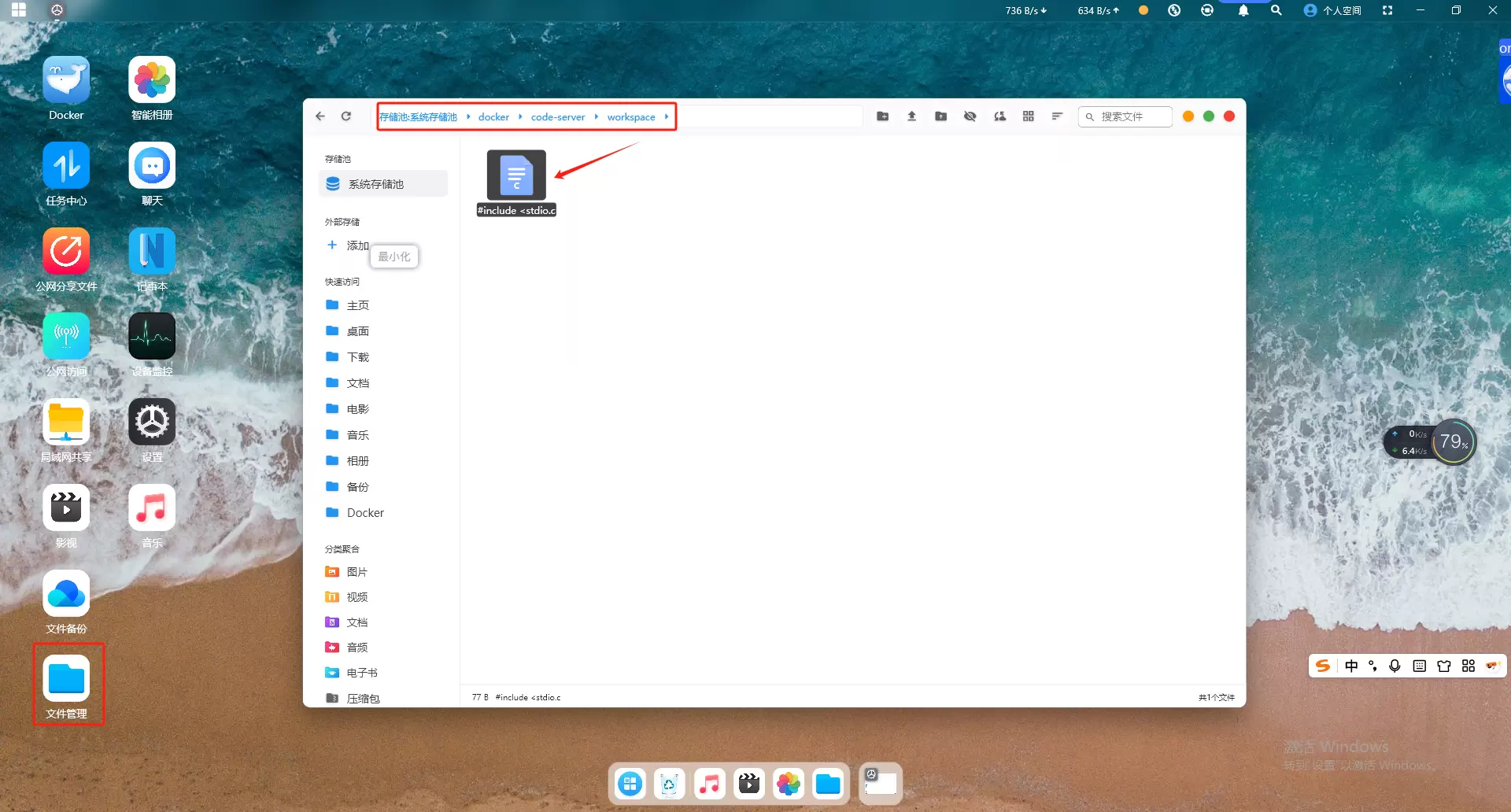The image size is (1511, 812).
Task: Refresh the file list
Action: 346,116
